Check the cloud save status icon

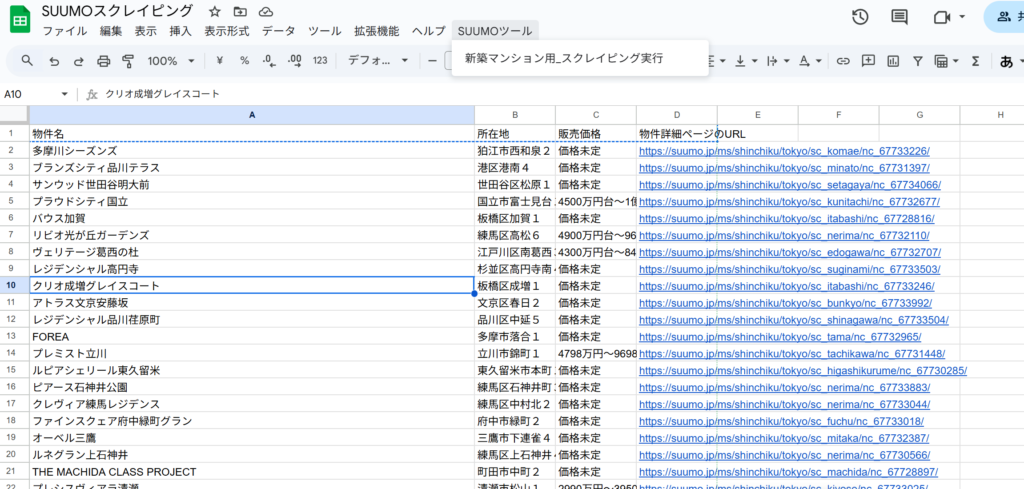tap(265, 12)
